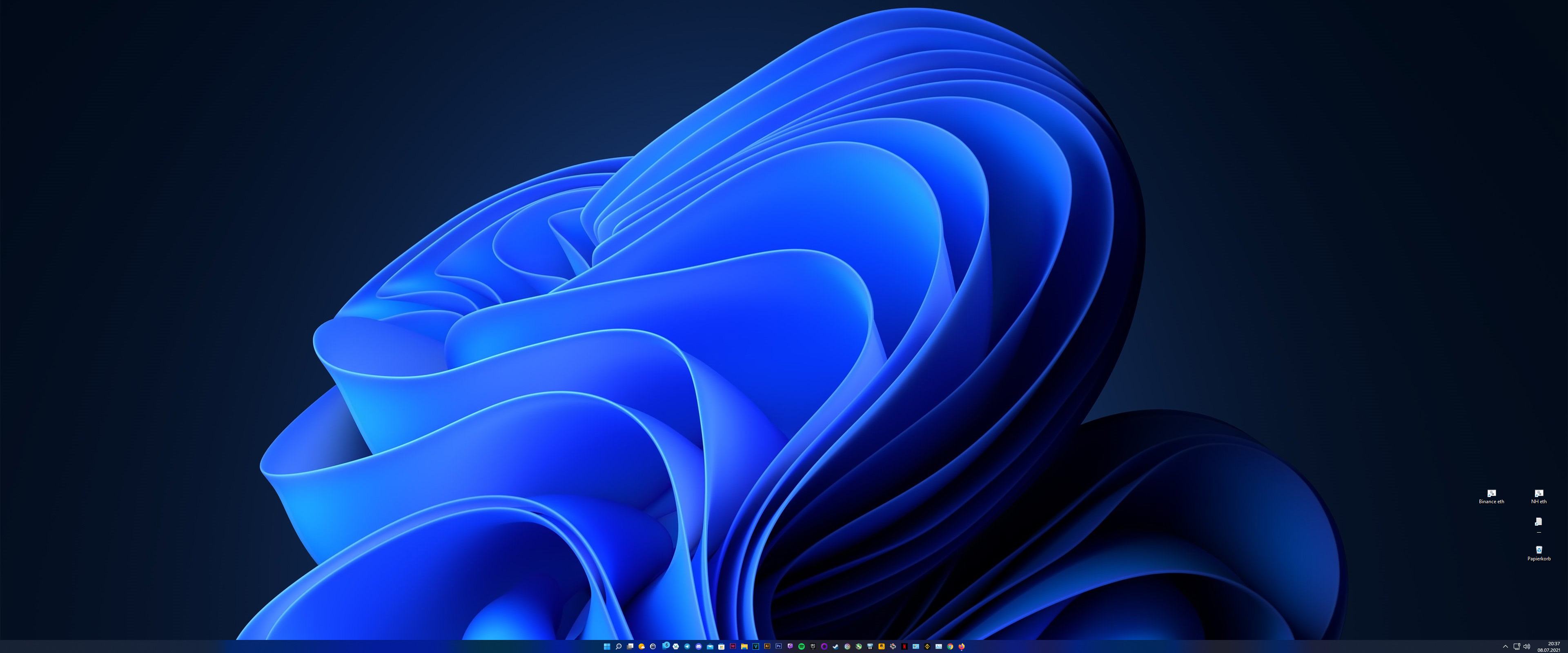Open chat app with 6 badge
The width and height of the screenshot is (1568, 653).
[x=665, y=646]
